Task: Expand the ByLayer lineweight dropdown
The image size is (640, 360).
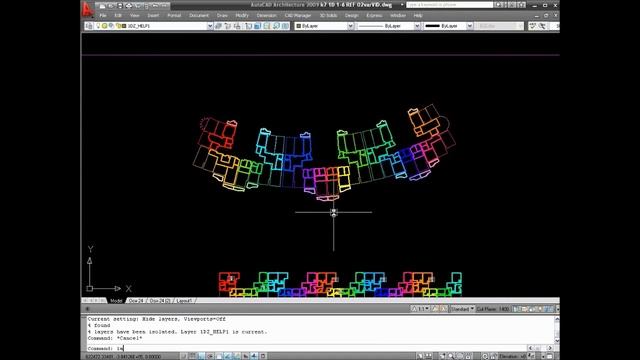Action: 469,26
